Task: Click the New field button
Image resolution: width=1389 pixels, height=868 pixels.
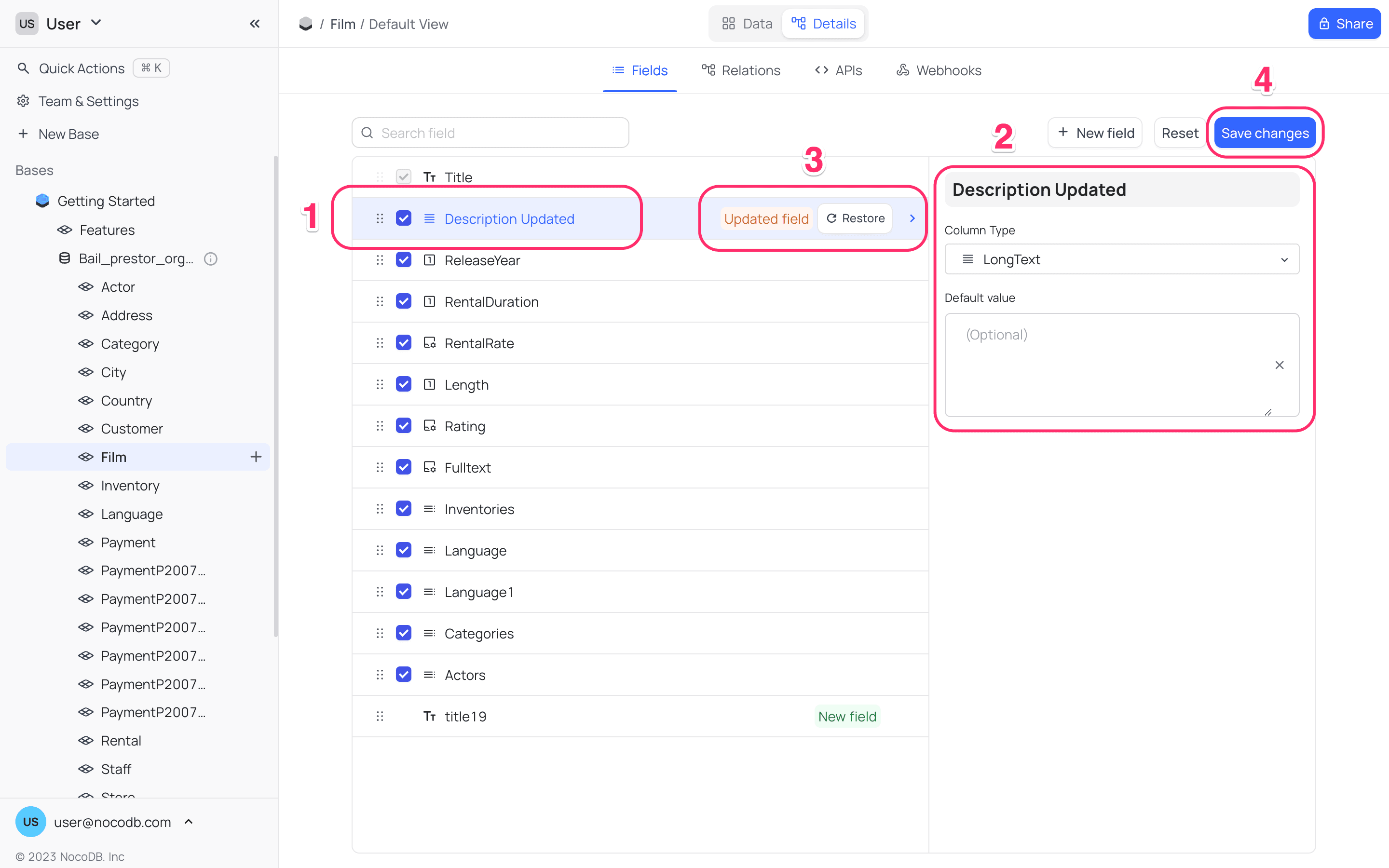Action: tap(1094, 133)
